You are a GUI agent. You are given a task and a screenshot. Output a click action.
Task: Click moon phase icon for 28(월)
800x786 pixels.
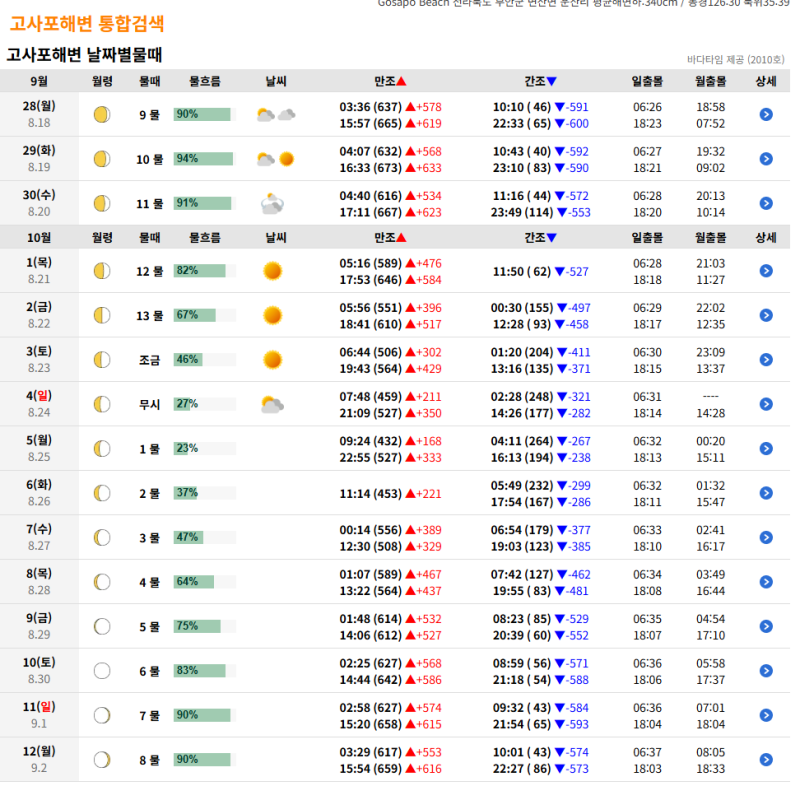click(102, 114)
